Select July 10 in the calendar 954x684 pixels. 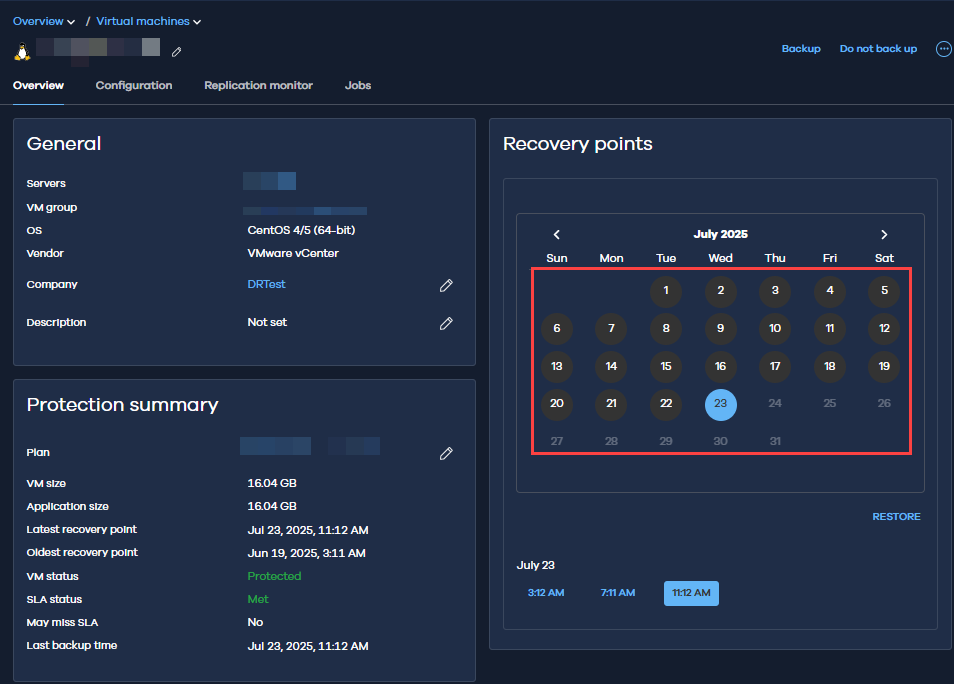pos(775,329)
